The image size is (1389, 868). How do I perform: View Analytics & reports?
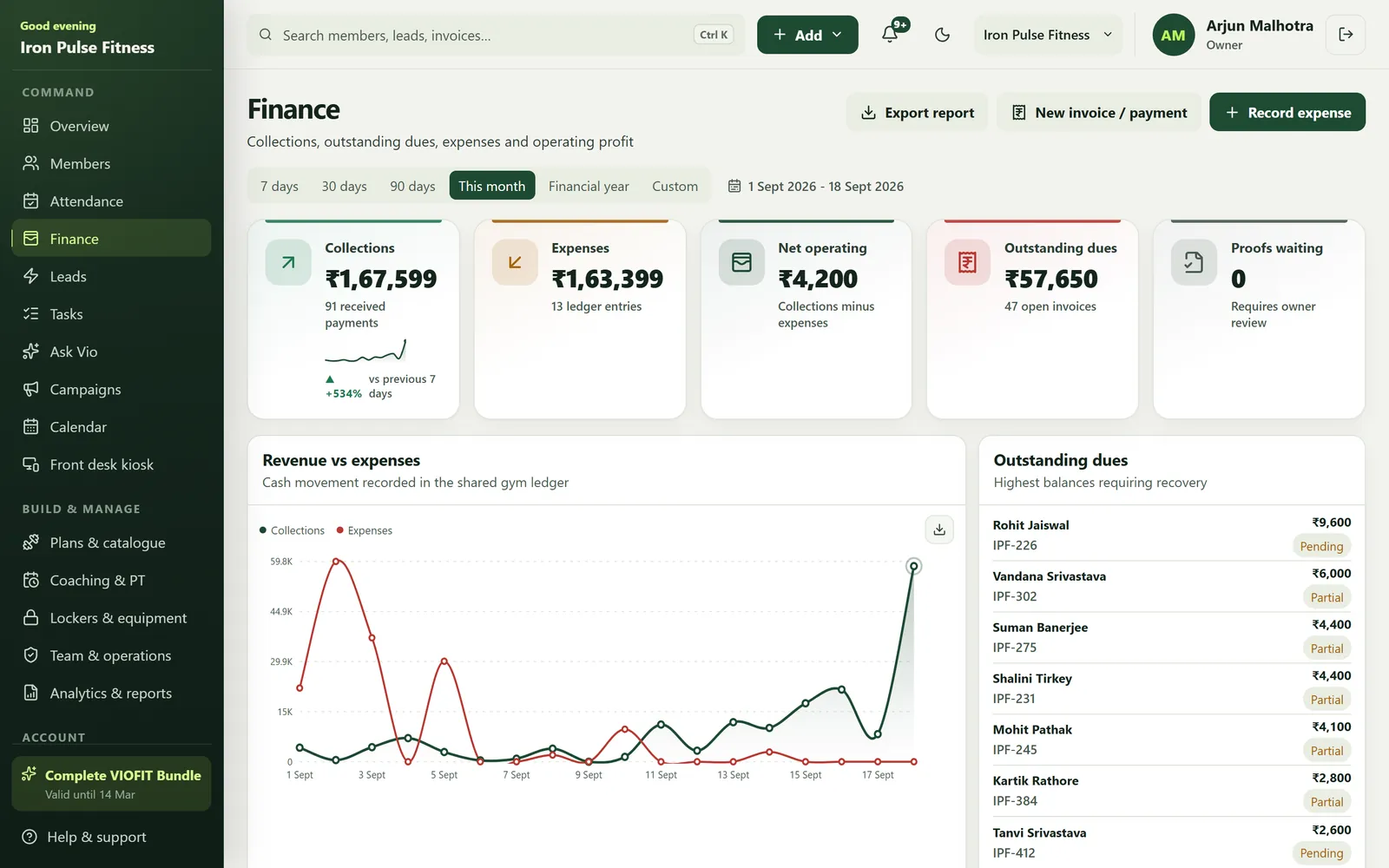coord(111,693)
